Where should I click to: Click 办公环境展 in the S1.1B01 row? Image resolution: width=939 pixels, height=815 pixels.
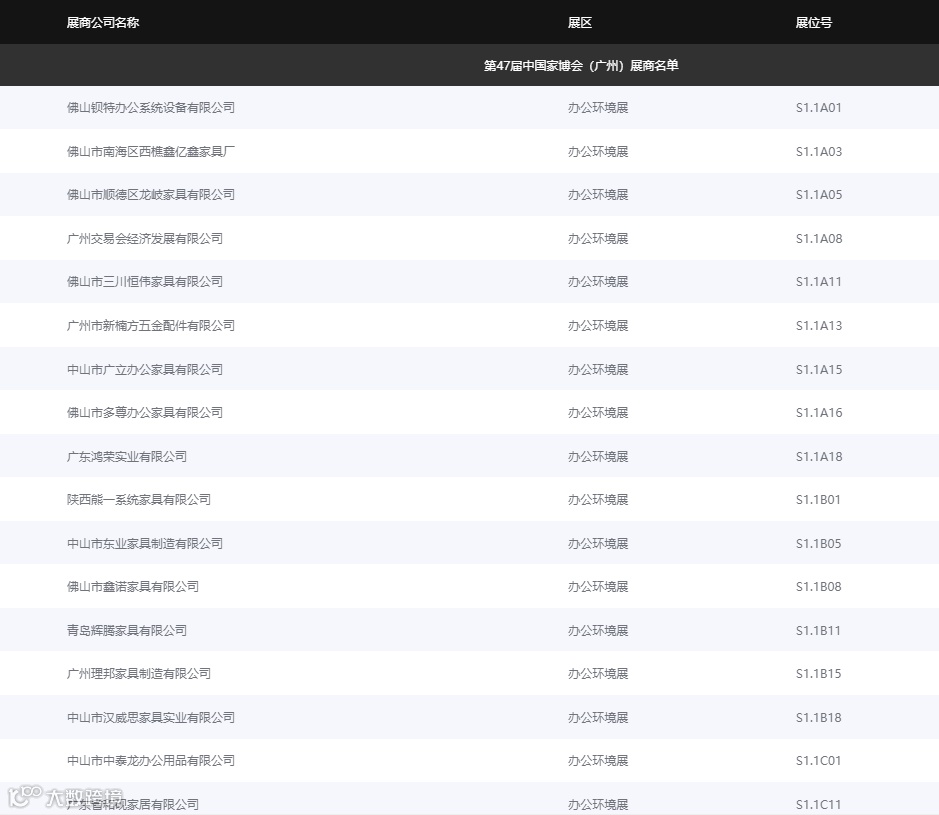pos(598,499)
